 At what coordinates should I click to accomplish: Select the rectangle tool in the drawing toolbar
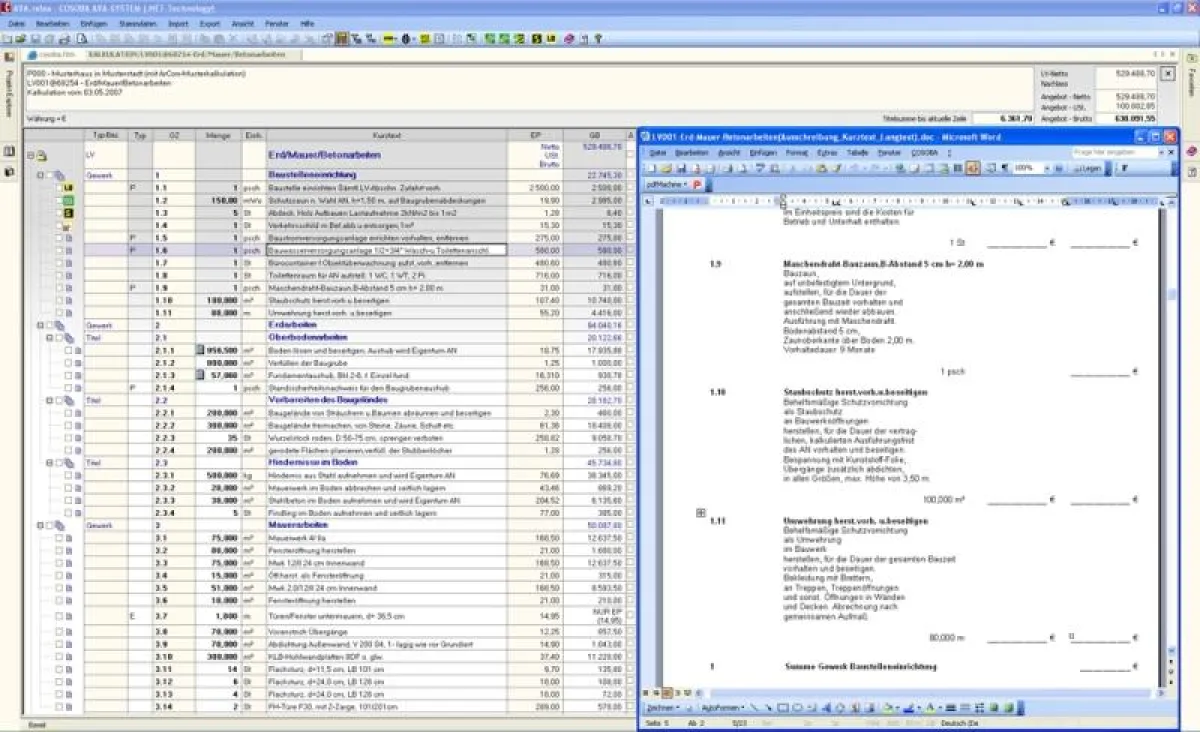(783, 708)
